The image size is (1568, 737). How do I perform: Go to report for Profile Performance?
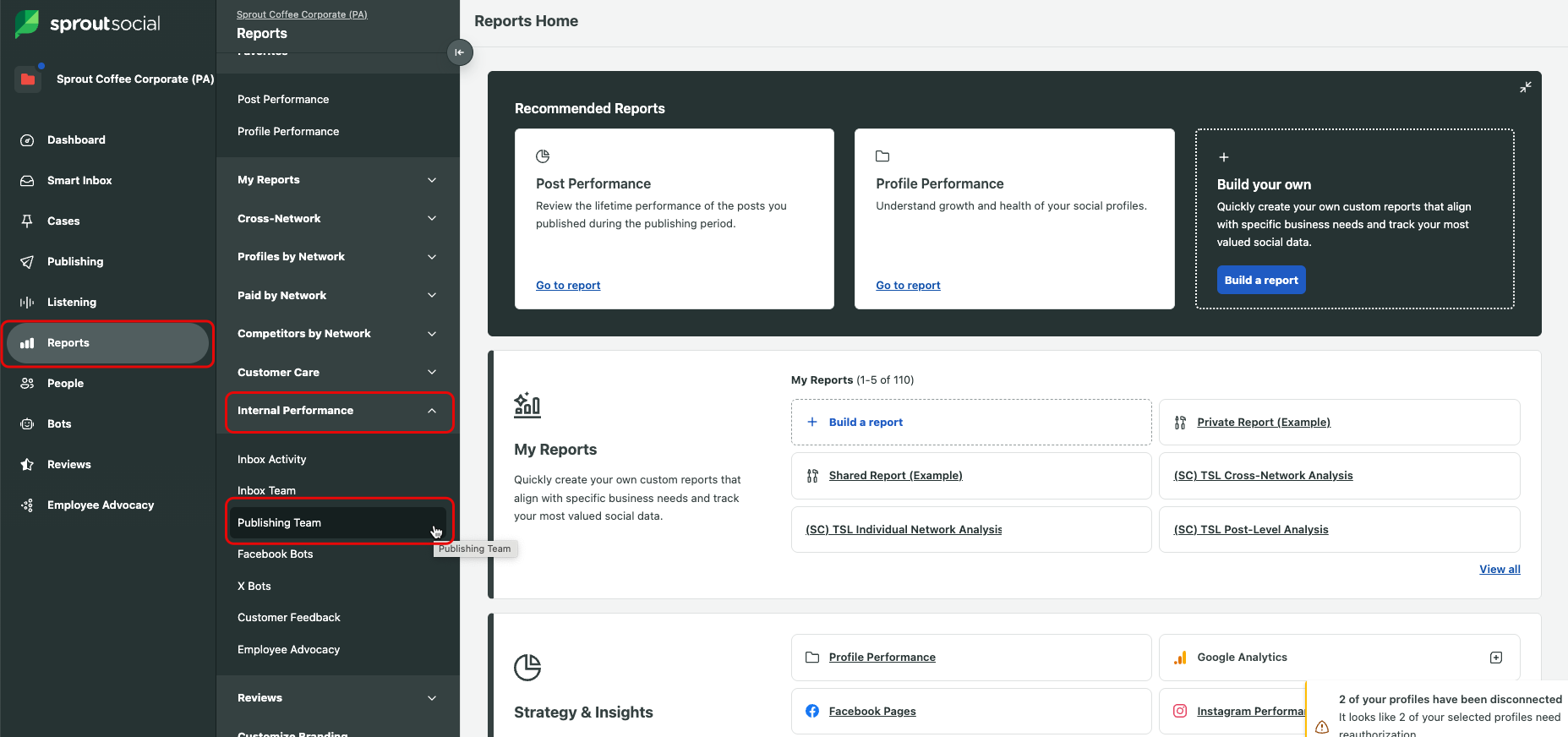click(908, 286)
